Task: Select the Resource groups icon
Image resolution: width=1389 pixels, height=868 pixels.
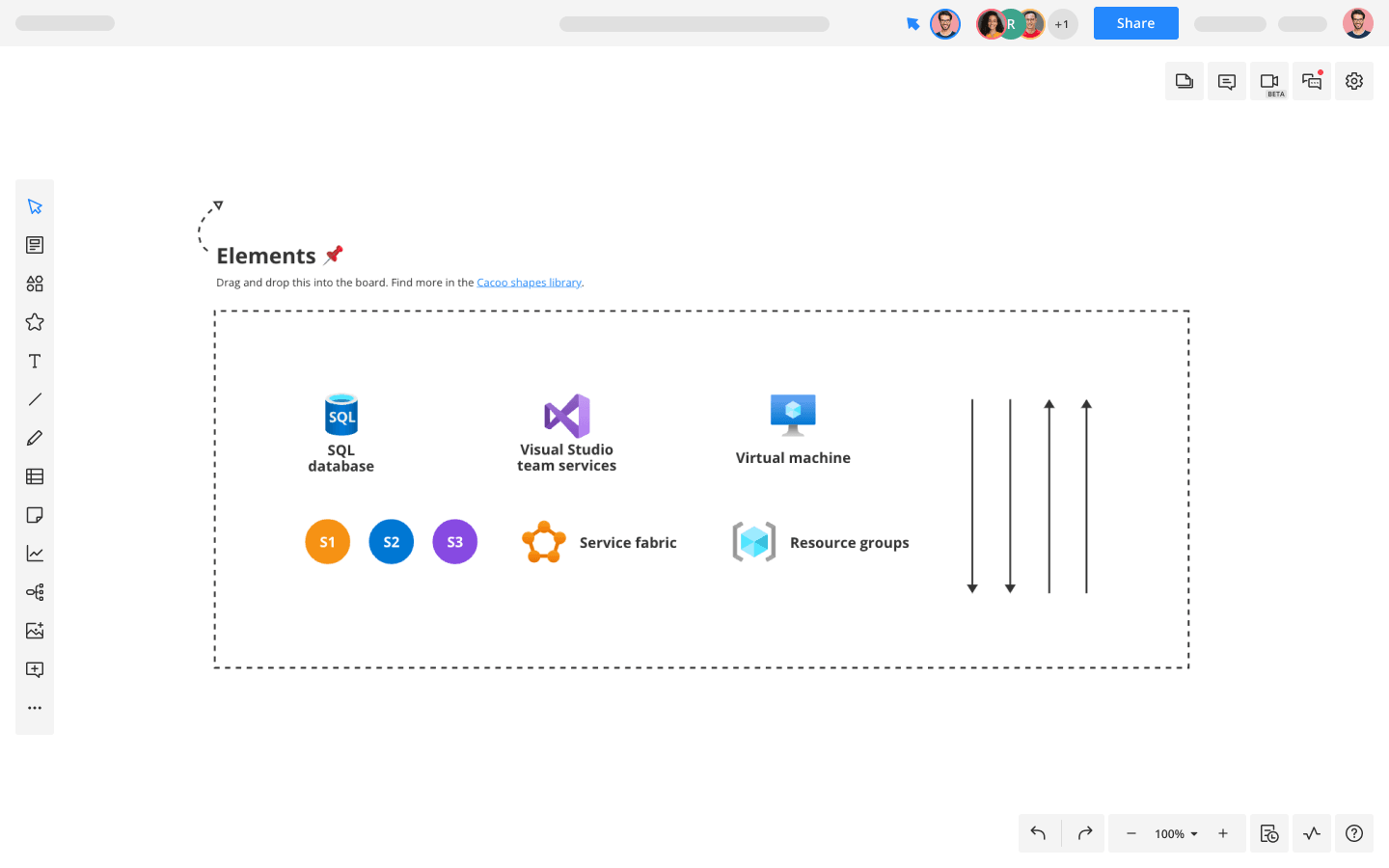Action: tap(754, 542)
